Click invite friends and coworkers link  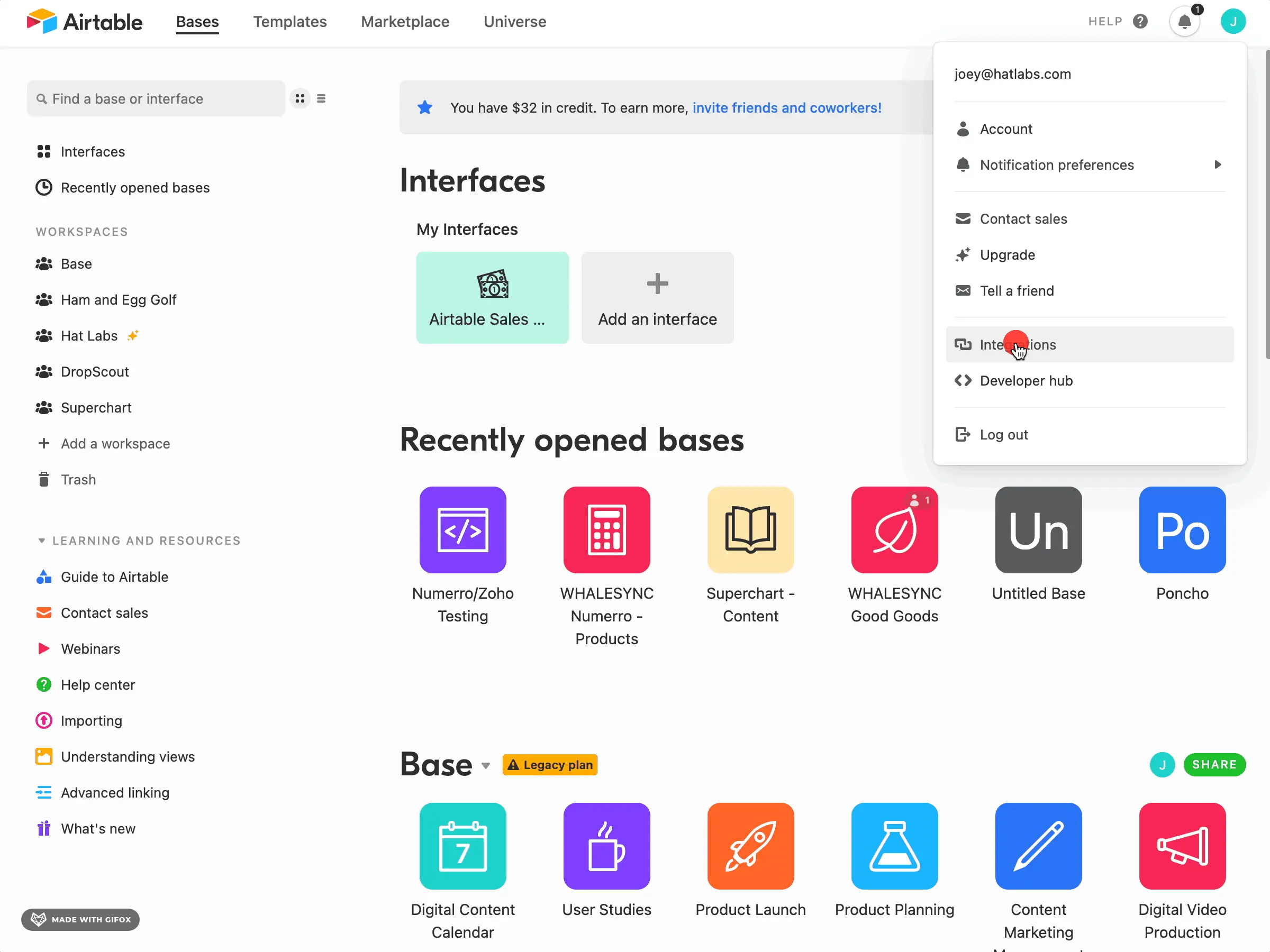786,107
